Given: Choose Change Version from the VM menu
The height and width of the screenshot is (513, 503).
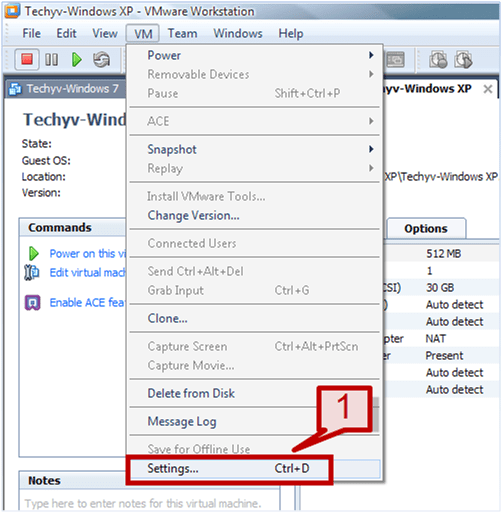Looking at the screenshot, I should [255, 216].
